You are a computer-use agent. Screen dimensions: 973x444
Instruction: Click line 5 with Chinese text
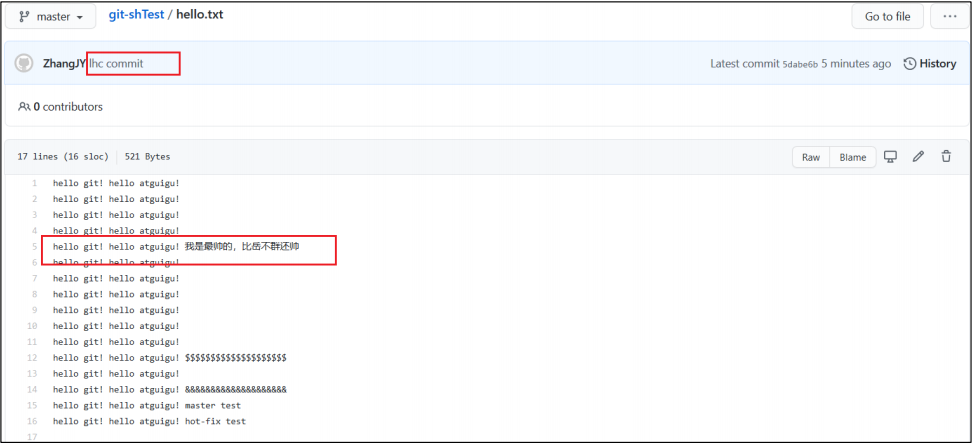(177, 247)
